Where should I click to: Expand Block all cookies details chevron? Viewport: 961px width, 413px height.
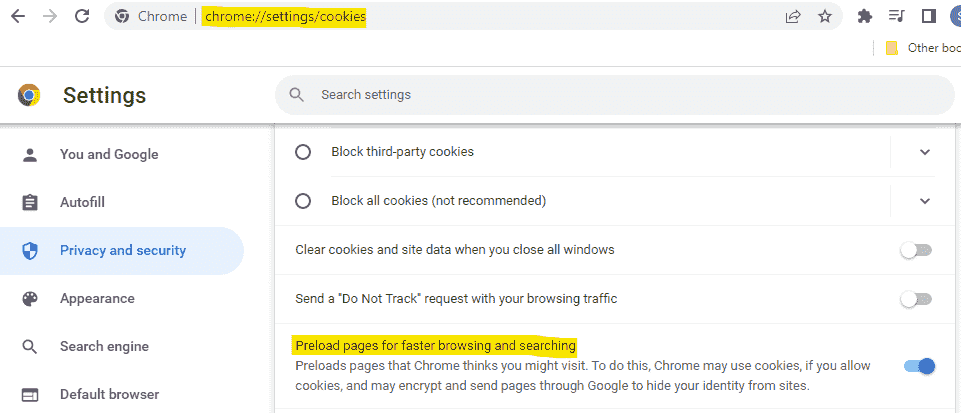[x=924, y=201]
